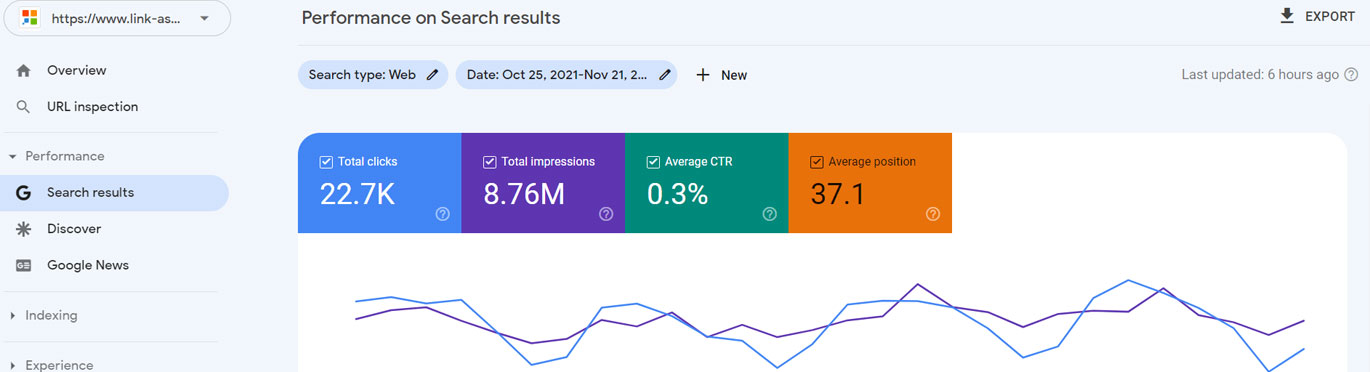Click the Total impressions help icon
The image size is (1370, 372).
606,214
